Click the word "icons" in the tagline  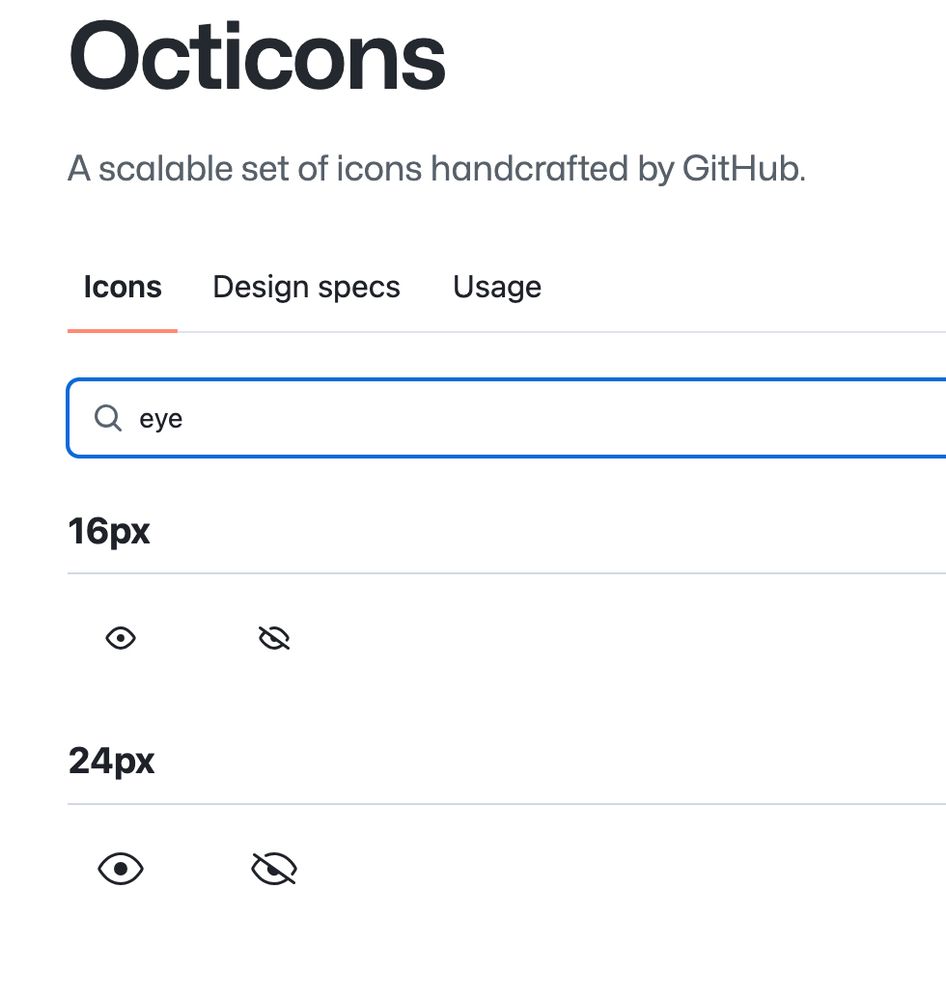pos(379,169)
